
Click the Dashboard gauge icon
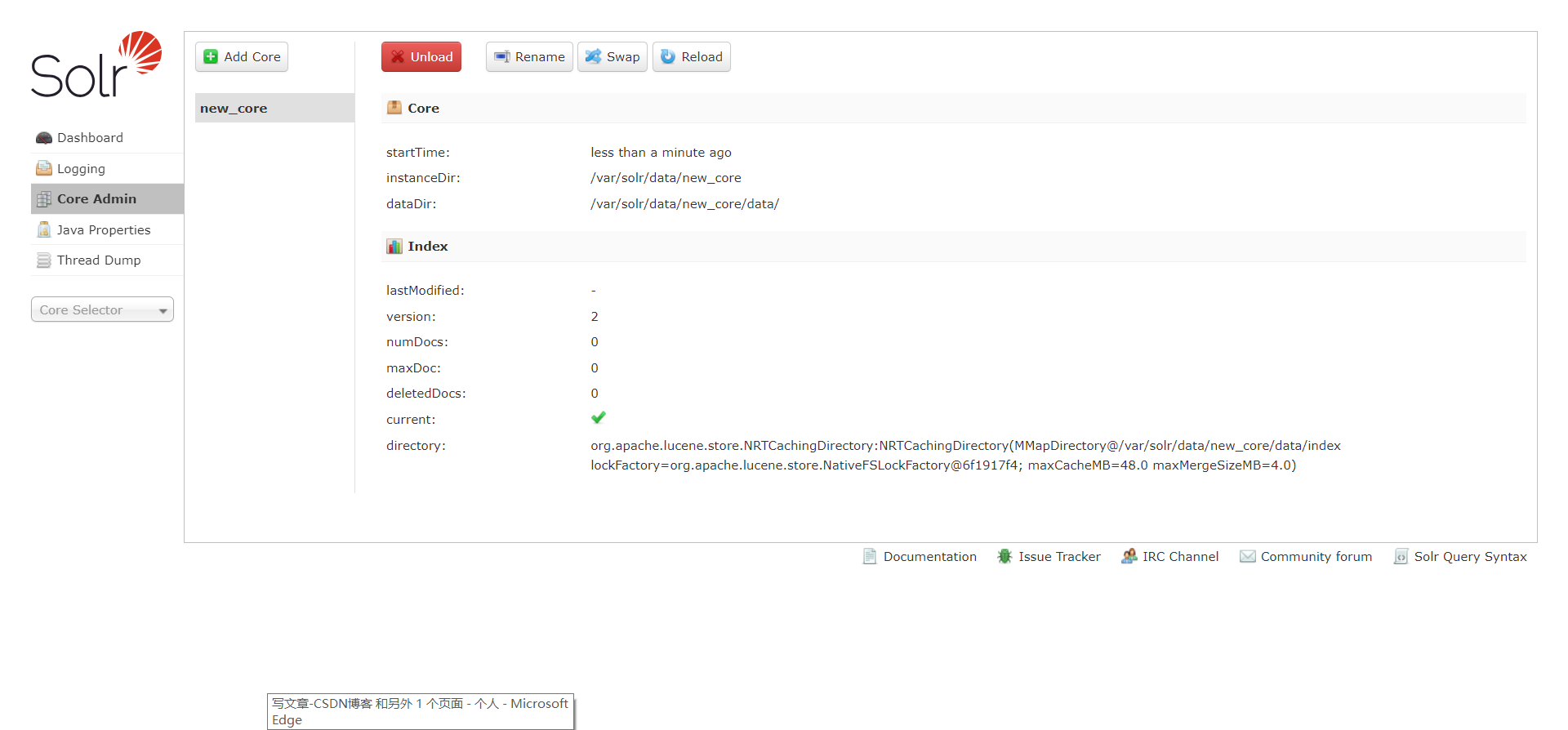[44, 138]
